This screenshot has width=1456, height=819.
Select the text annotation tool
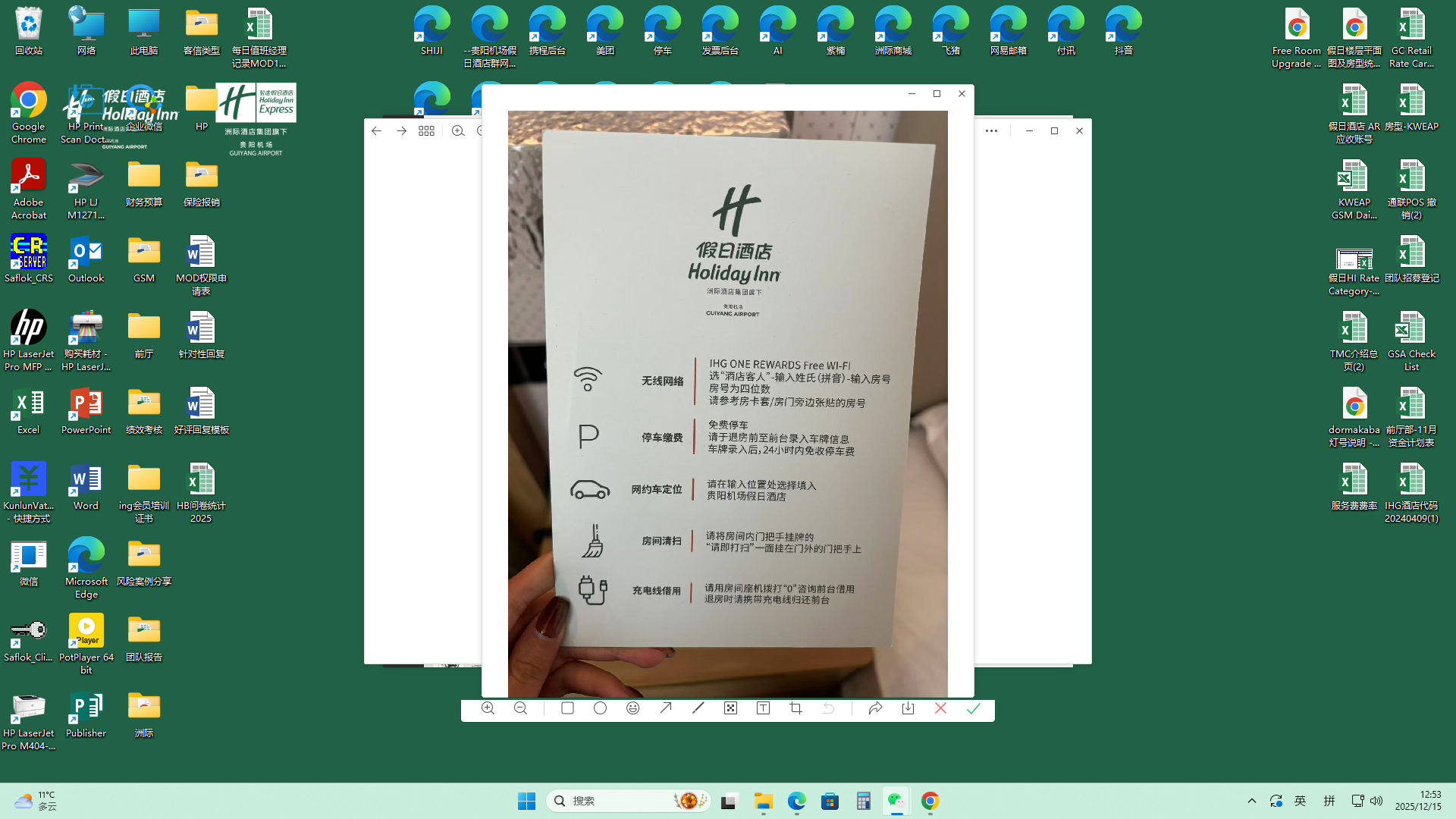tap(764, 708)
